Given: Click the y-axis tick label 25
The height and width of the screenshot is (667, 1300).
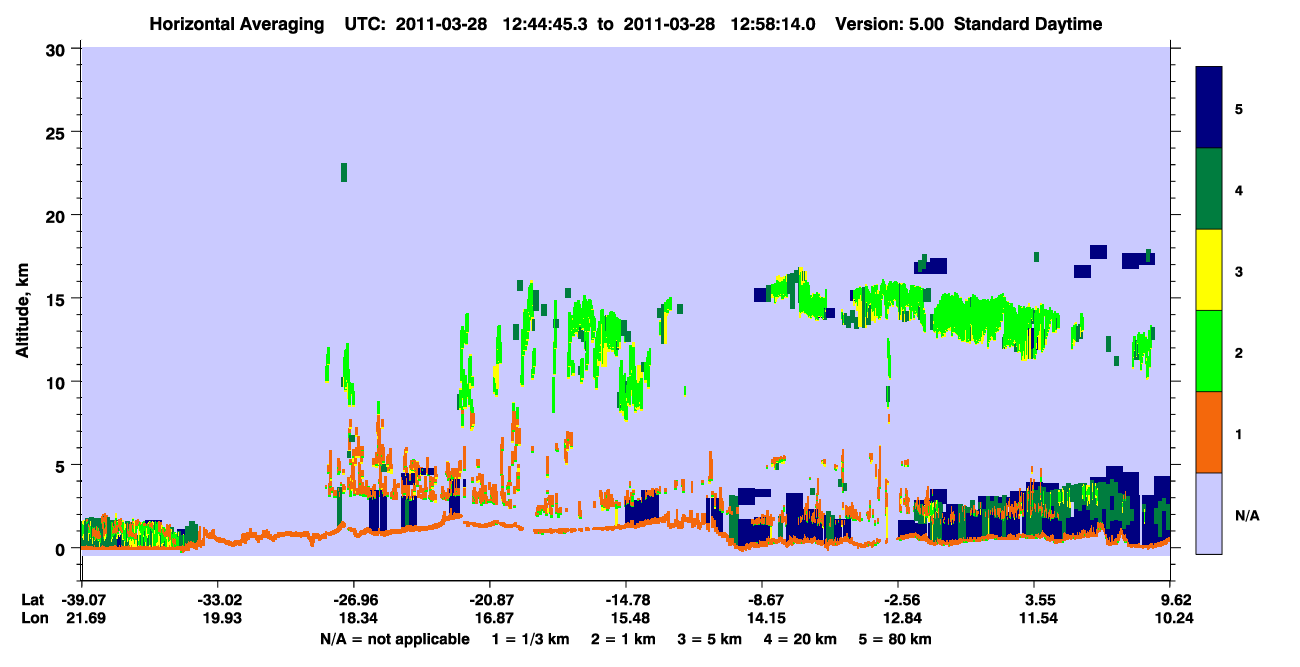Looking at the screenshot, I should [x=58, y=132].
